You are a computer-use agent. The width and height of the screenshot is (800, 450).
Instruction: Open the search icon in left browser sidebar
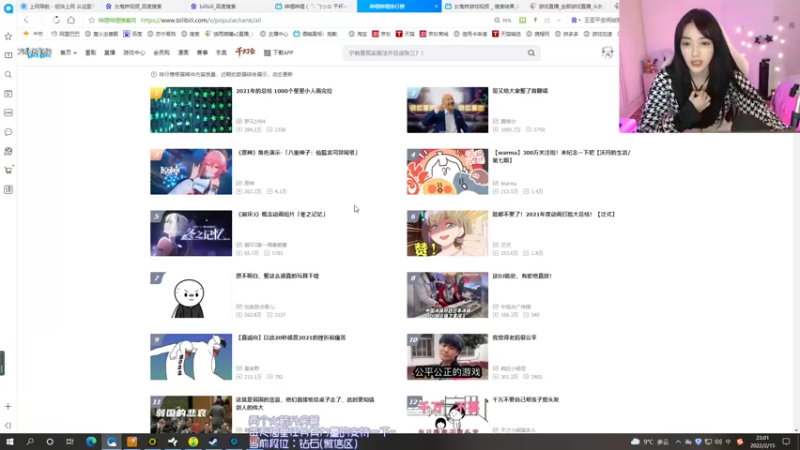coord(8,74)
